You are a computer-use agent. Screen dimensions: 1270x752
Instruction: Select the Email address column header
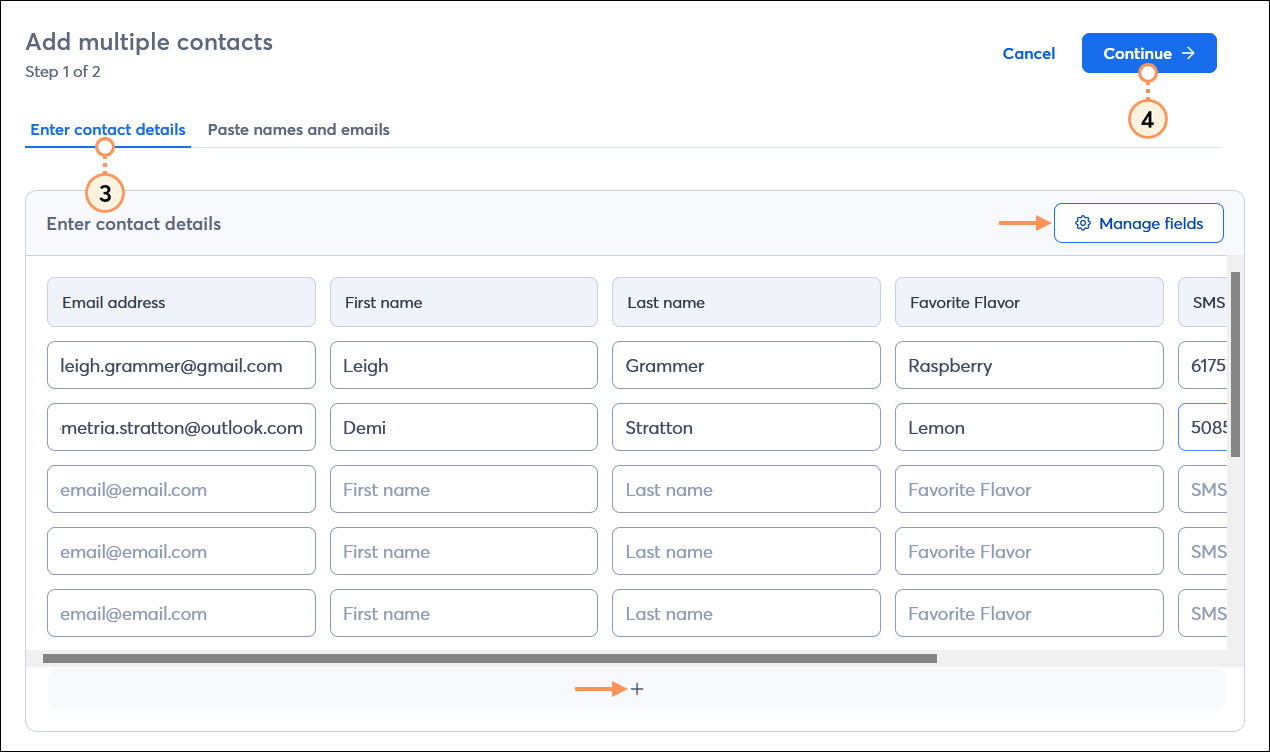181,302
